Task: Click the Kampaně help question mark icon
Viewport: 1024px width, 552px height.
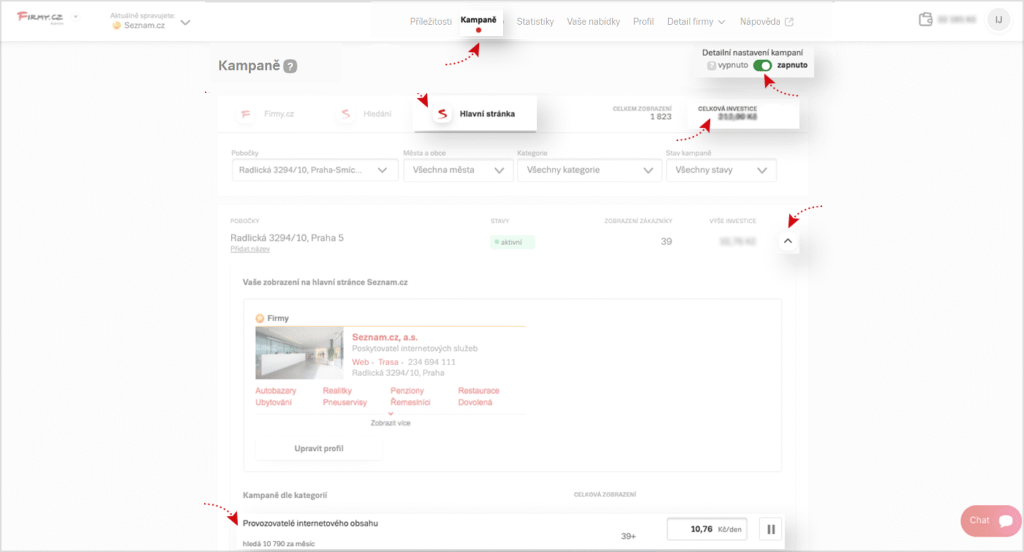Action: [x=290, y=67]
